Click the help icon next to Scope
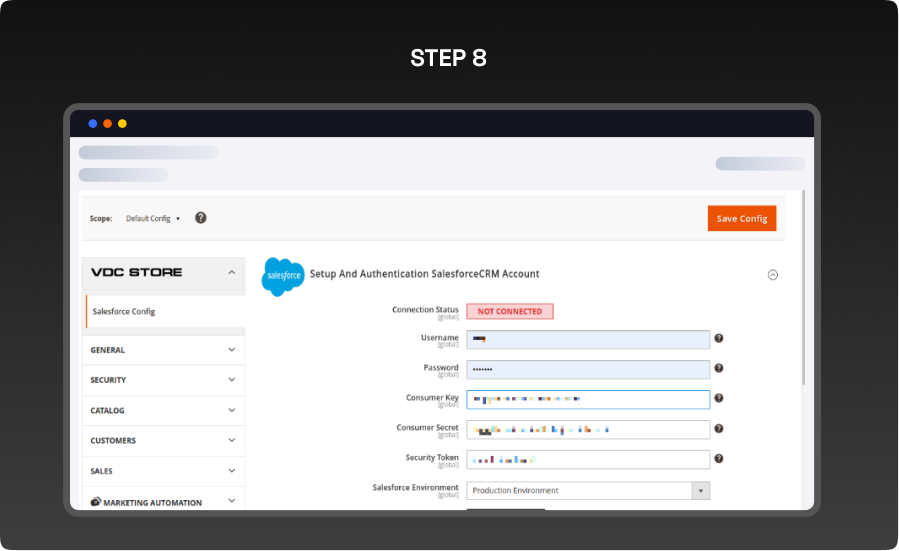The height and width of the screenshot is (551, 899). (200, 218)
